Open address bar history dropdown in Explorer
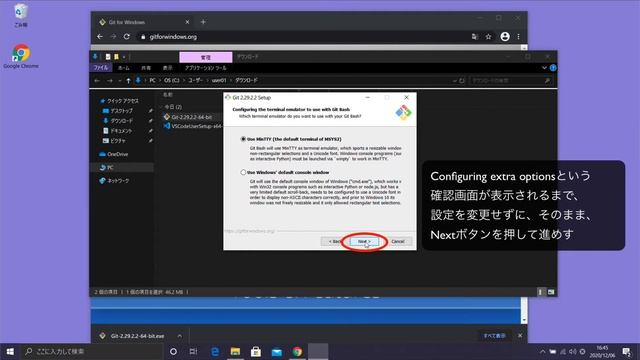640x360 pixels. 454,81
